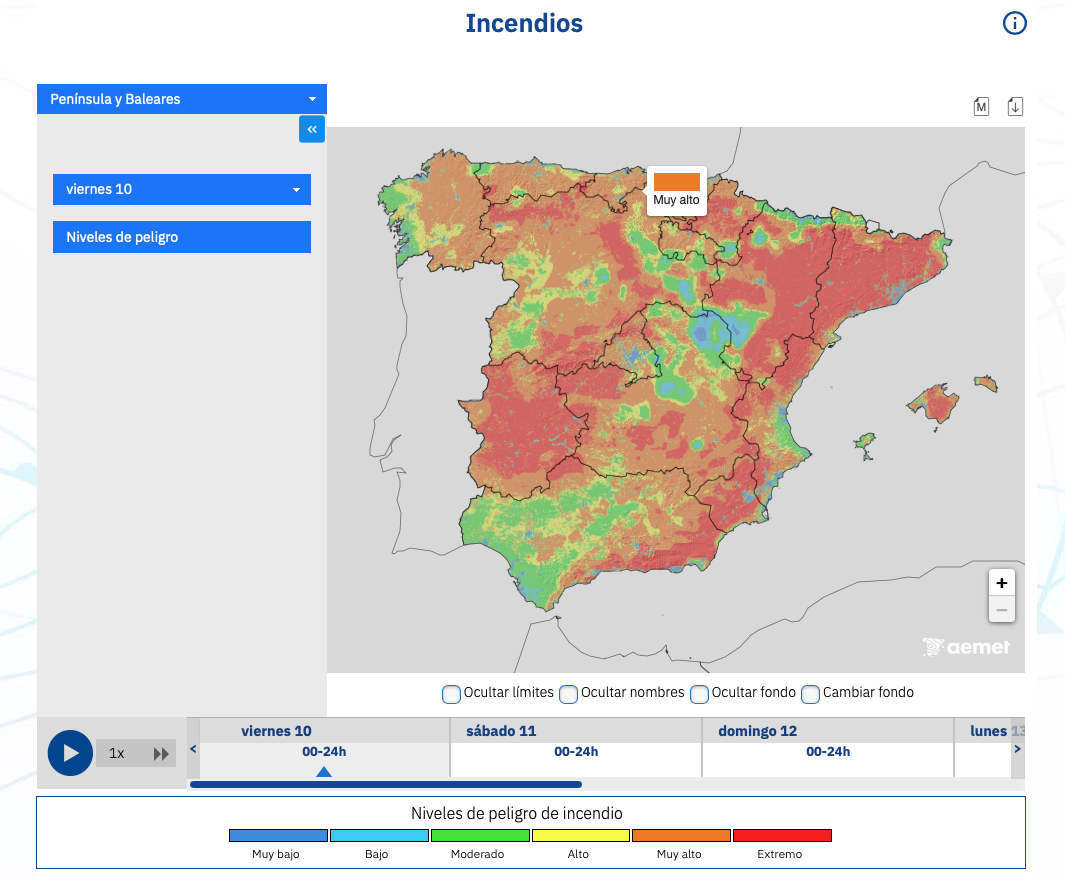Zoom out the map with minus button

click(1001, 609)
